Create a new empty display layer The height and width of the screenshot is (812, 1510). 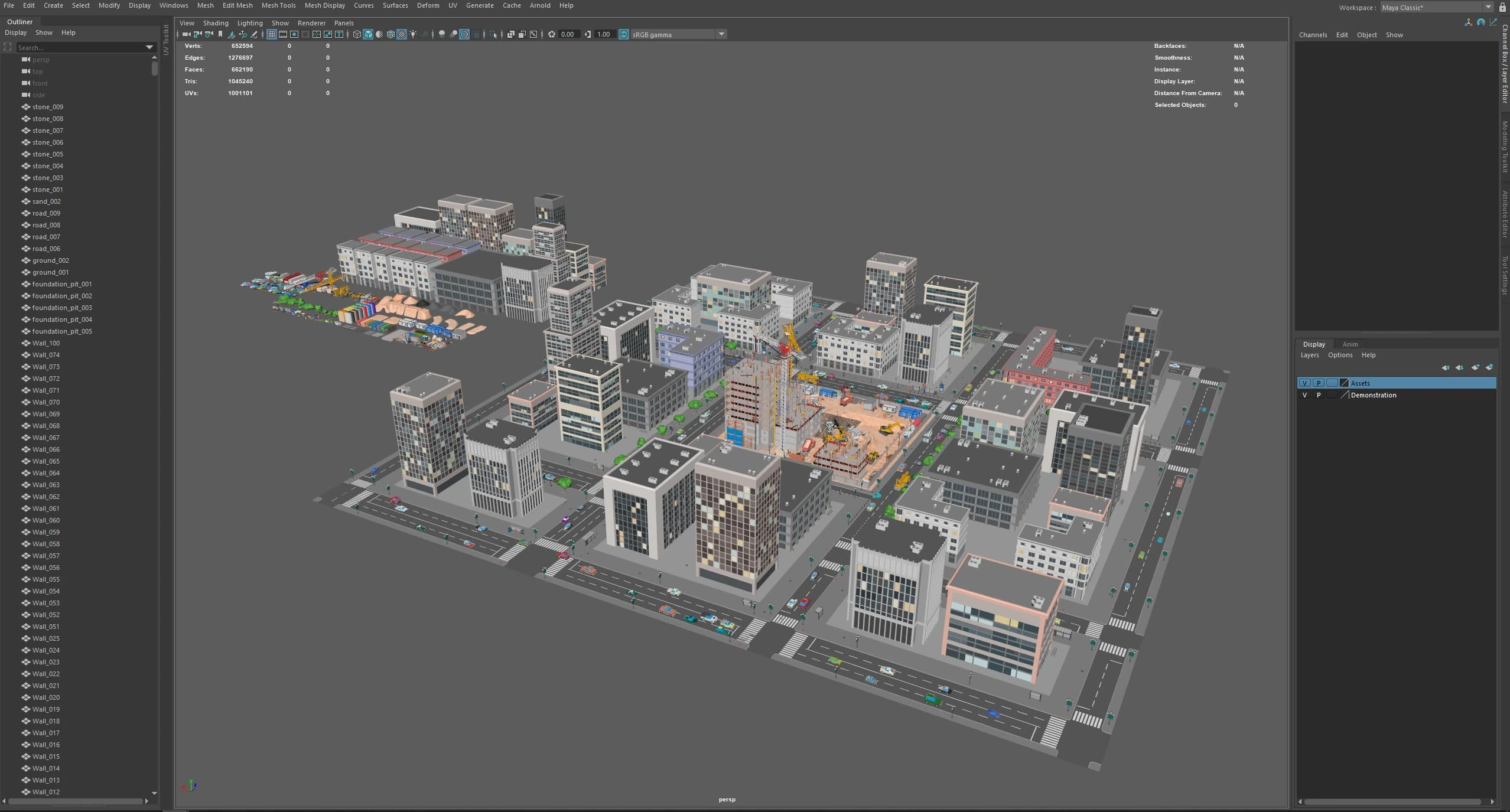coord(1475,367)
